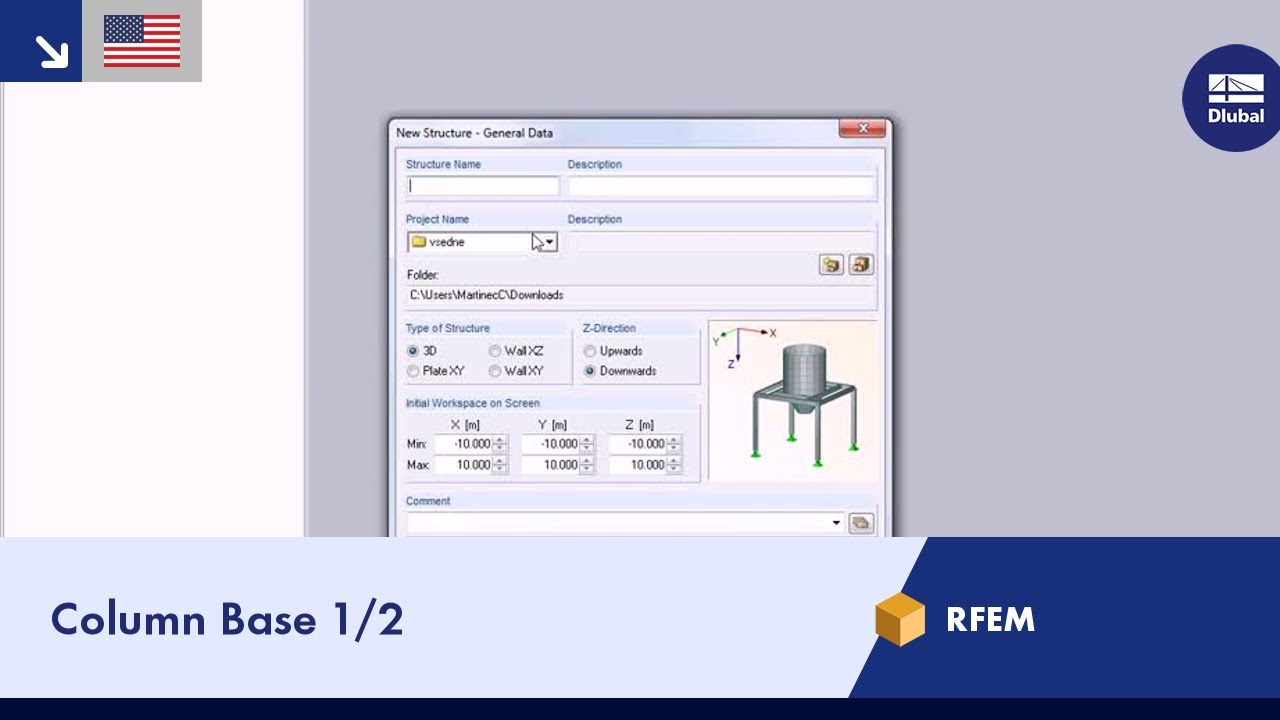
Task: Click the US flag language icon
Action: [142, 41]
